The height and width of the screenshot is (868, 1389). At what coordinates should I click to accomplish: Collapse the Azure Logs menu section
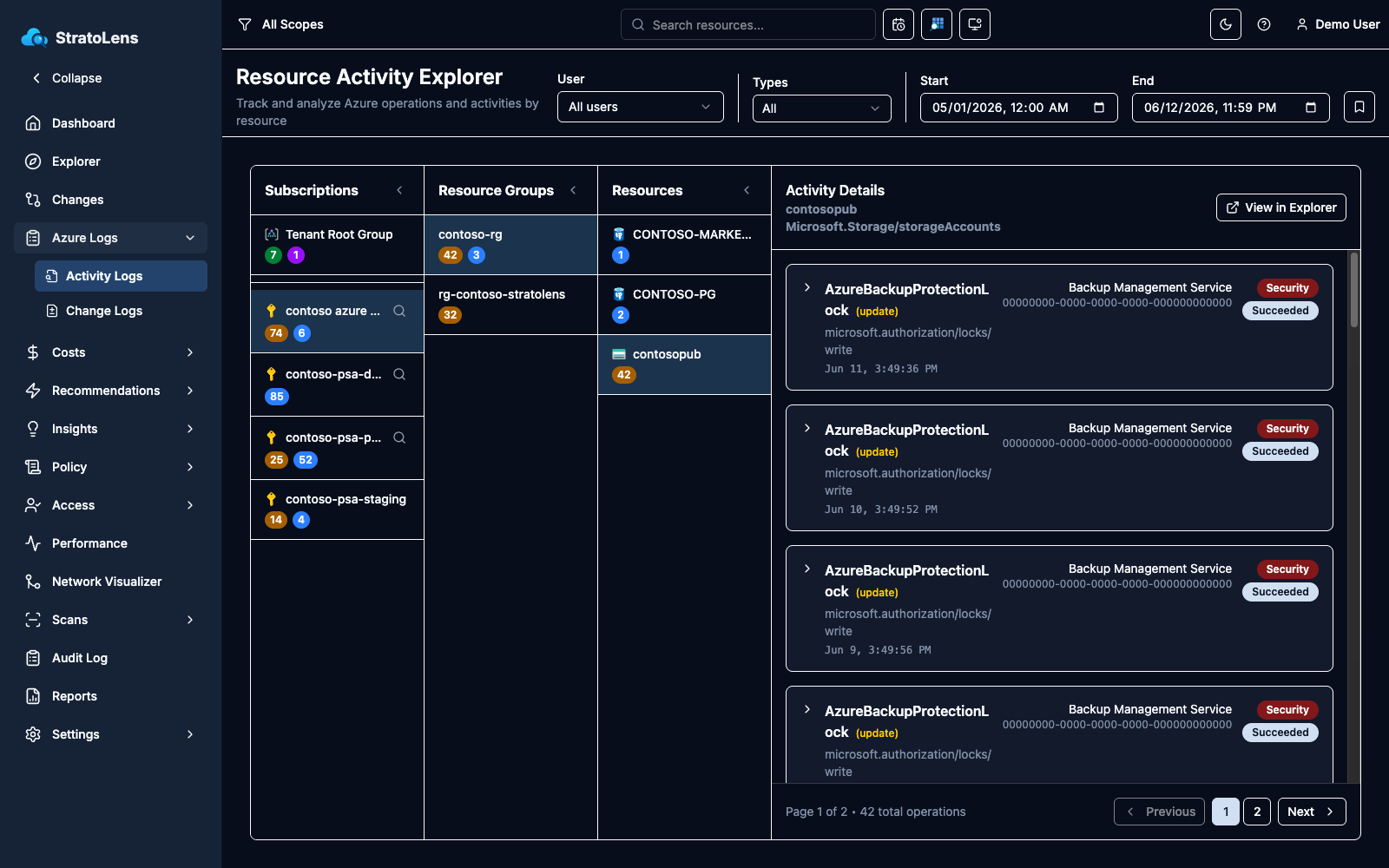[111, 238]
